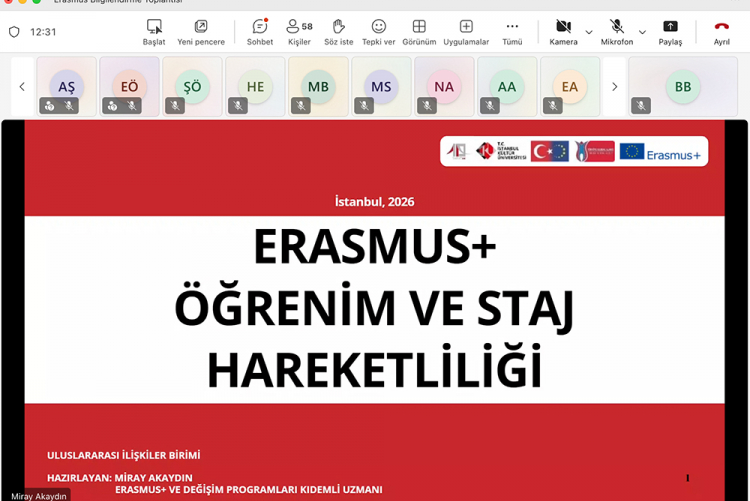Click the shield security icon
The height and width of the screenshot is (501, 750).
click(x=14, y=32)
